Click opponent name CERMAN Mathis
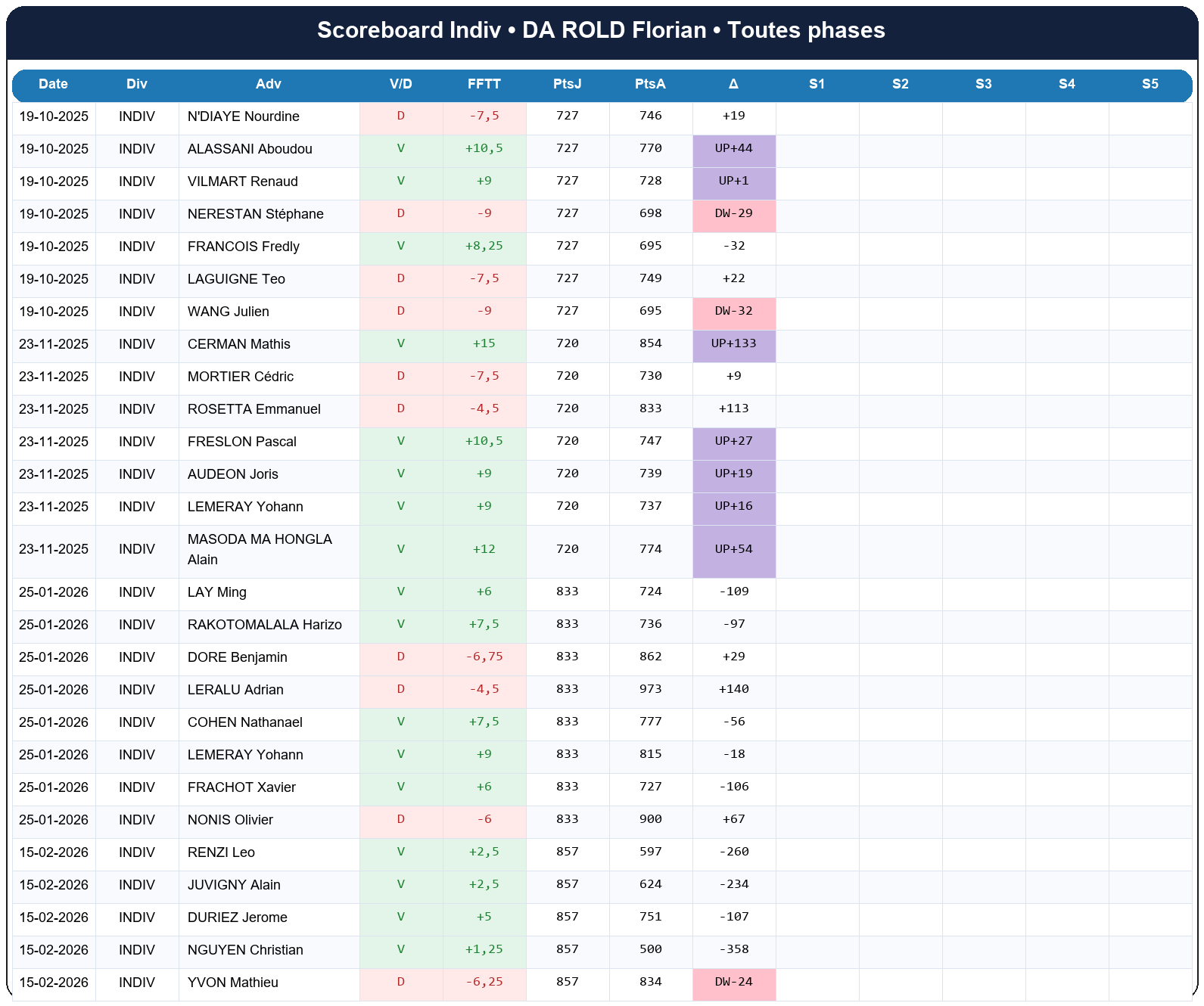 [x=238, y=344]
